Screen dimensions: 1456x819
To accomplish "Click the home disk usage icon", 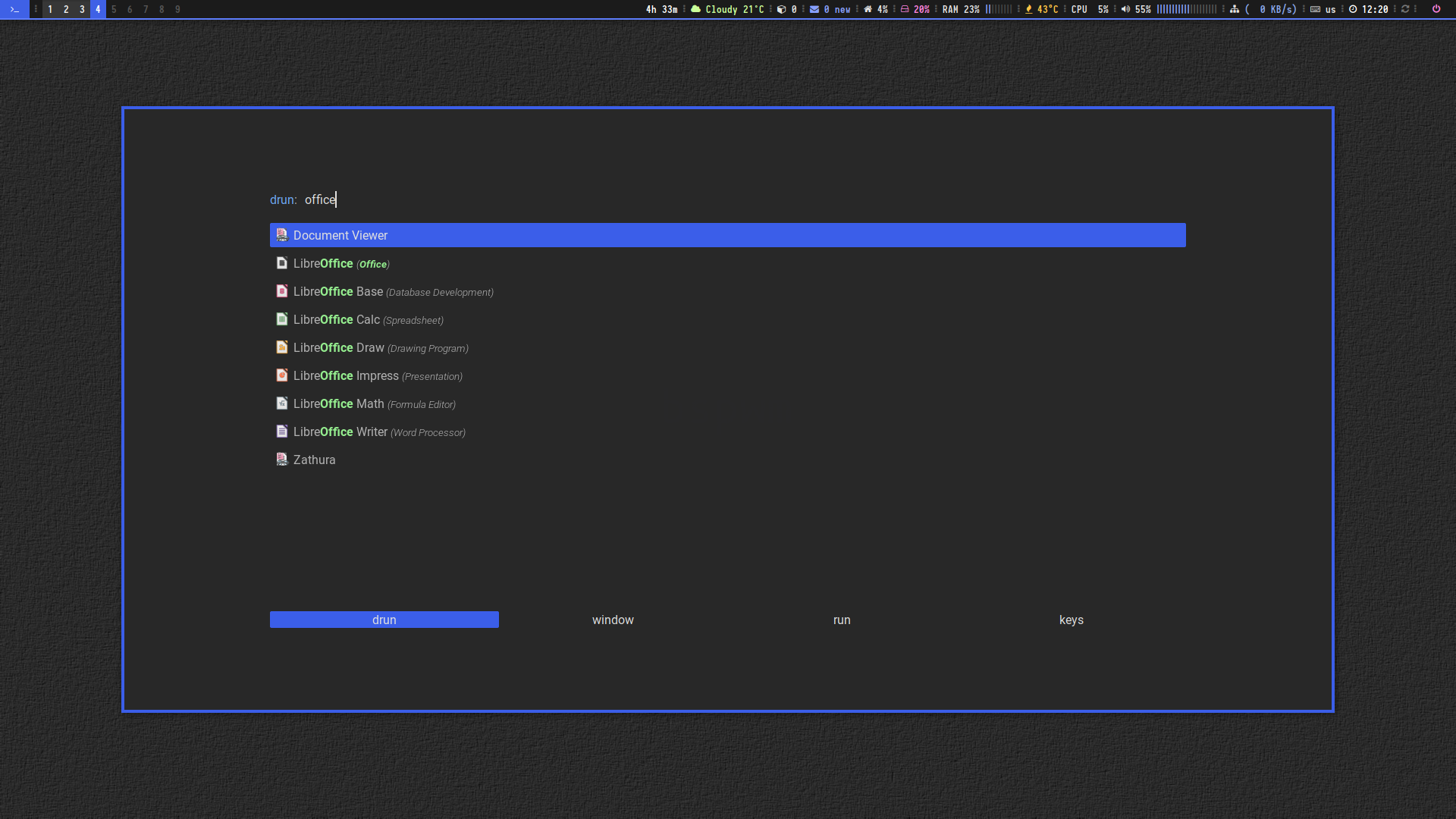I will point(868,9).
